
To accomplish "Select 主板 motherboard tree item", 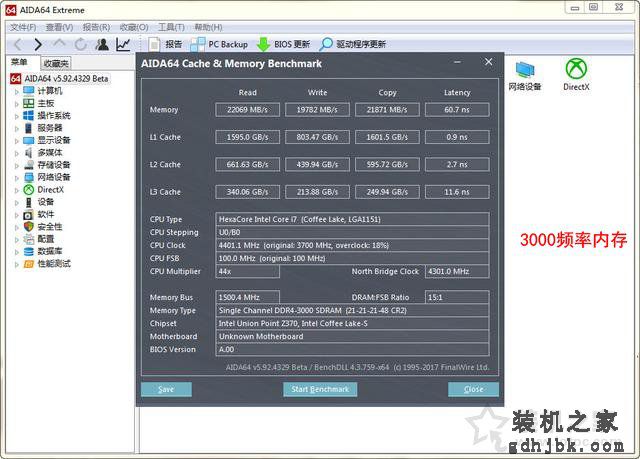I will pos(39,103).
